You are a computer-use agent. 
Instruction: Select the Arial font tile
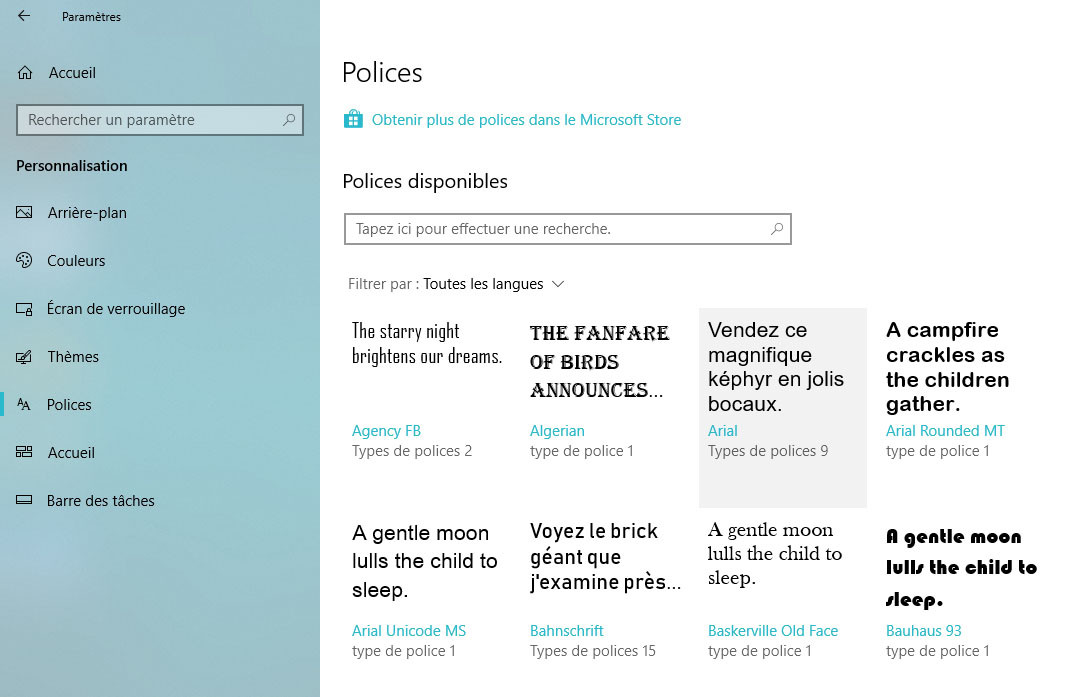pyautogui.click(x=782, y=407)
